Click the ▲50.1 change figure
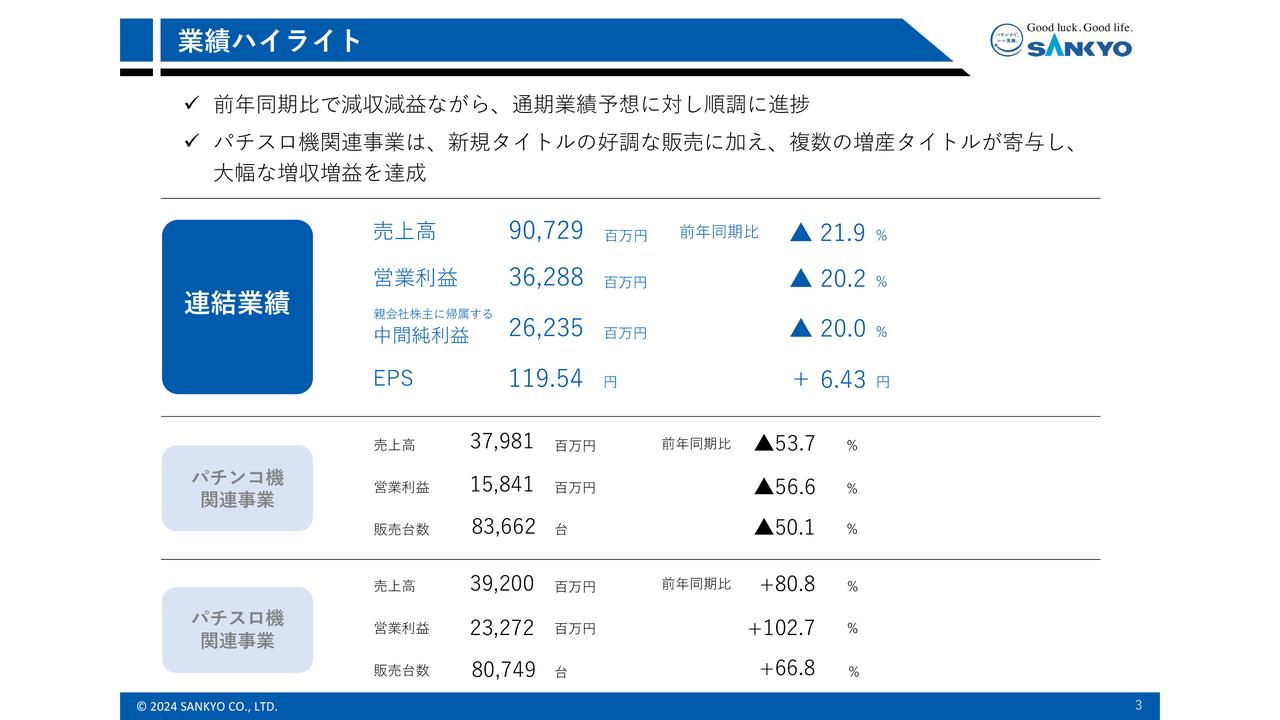1280x720 pixels. tap(785, 527)
